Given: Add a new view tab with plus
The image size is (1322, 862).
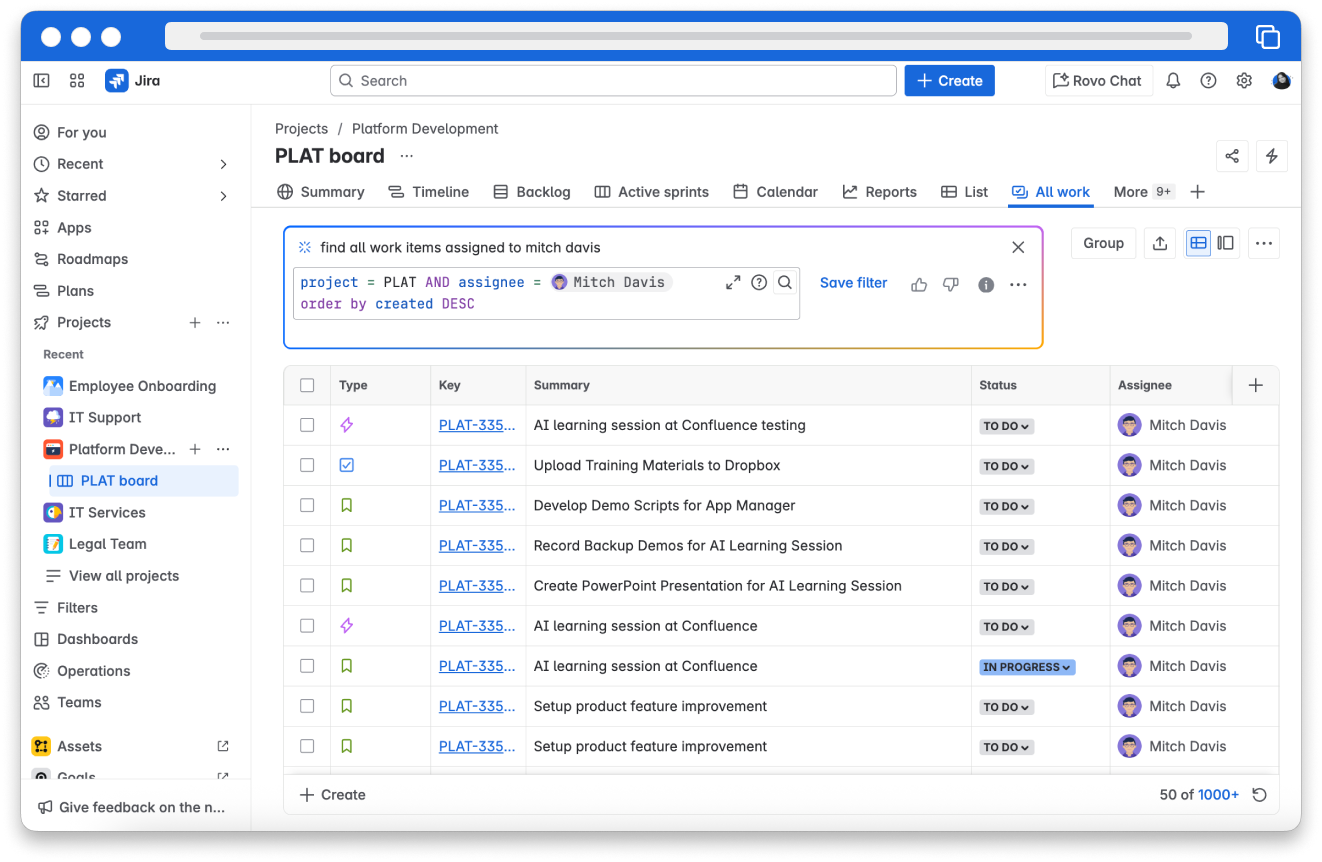Looking at the screenshot, I should tap(1198, 192).
